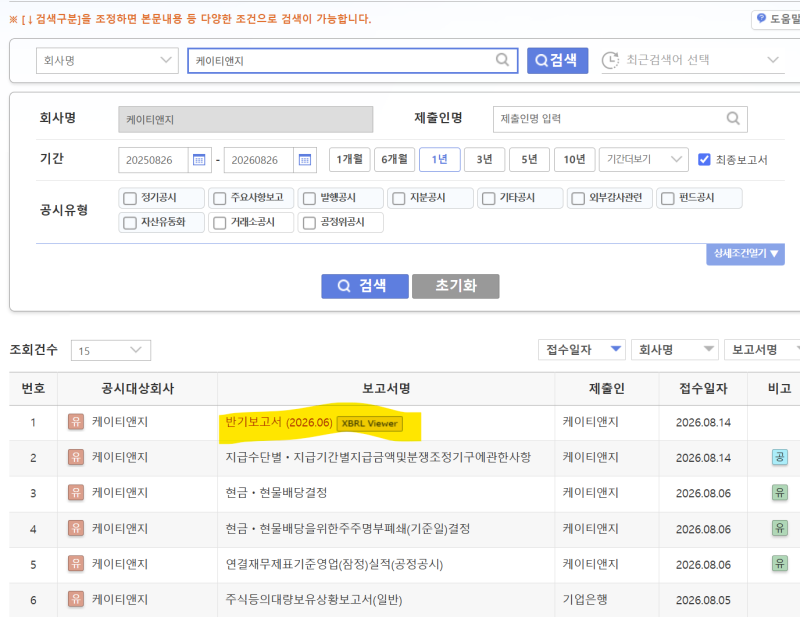Screen dimensions: 800x617
Task: Sort by 접수일자 dropdown
Action: click(582, 350)
